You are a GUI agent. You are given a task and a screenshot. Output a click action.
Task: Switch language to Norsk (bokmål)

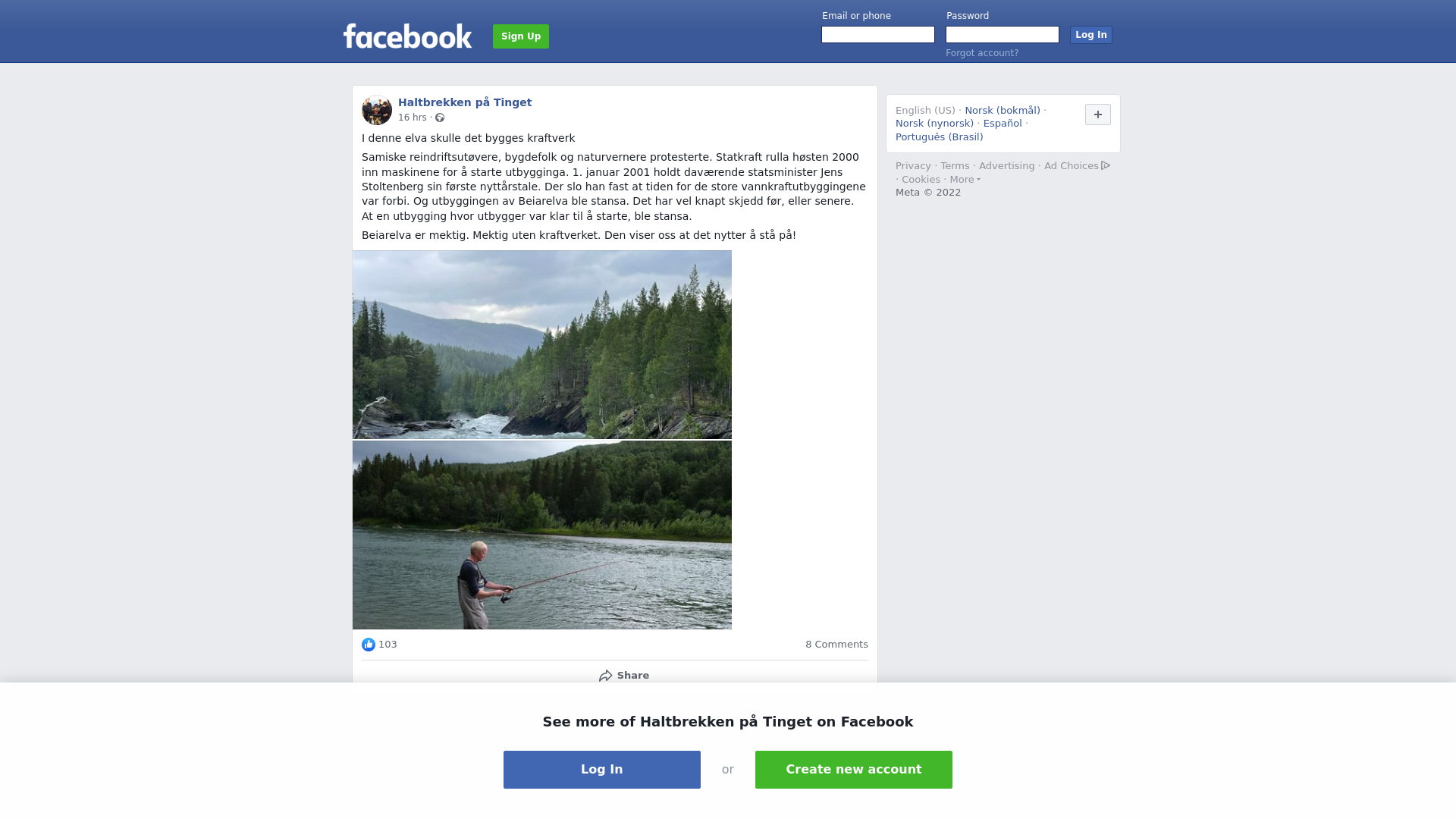(1003, 111)
